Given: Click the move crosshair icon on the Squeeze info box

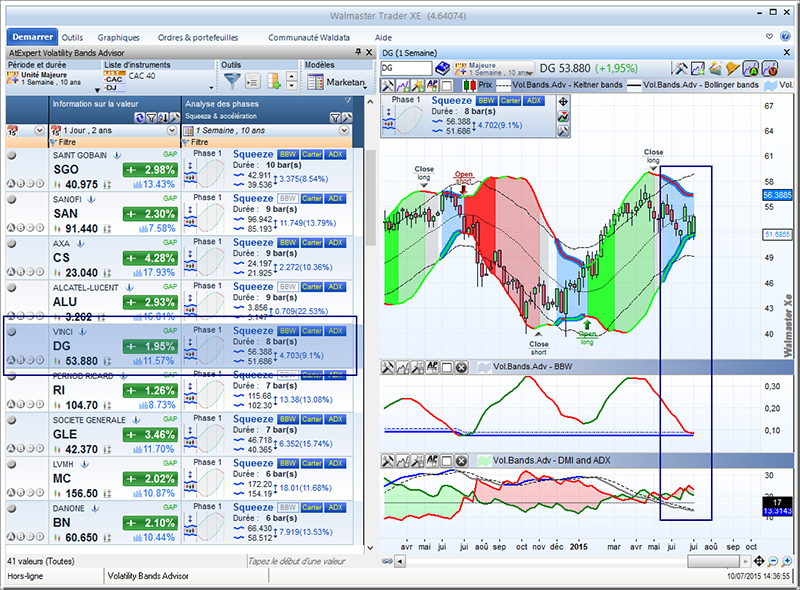Looking at the screenshot, I should (x=563, y=102).
